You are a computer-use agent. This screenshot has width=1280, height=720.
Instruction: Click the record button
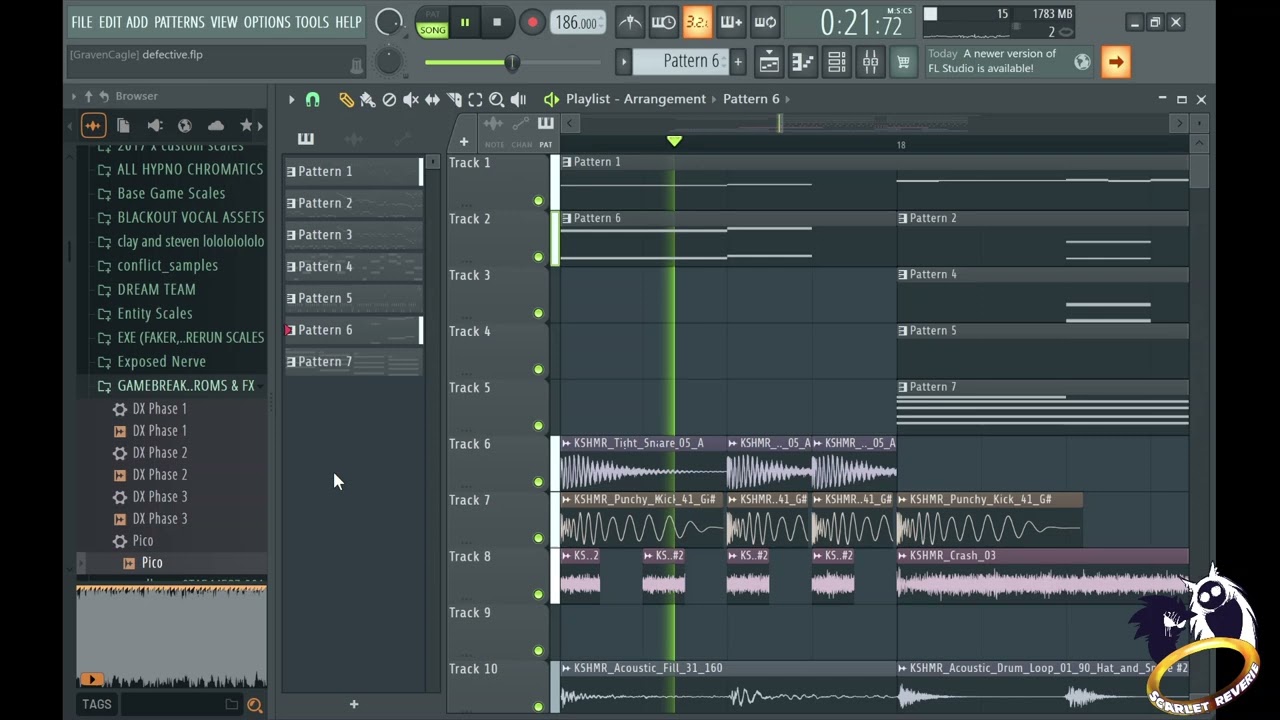pyautogui.click(x=532, y=22)
